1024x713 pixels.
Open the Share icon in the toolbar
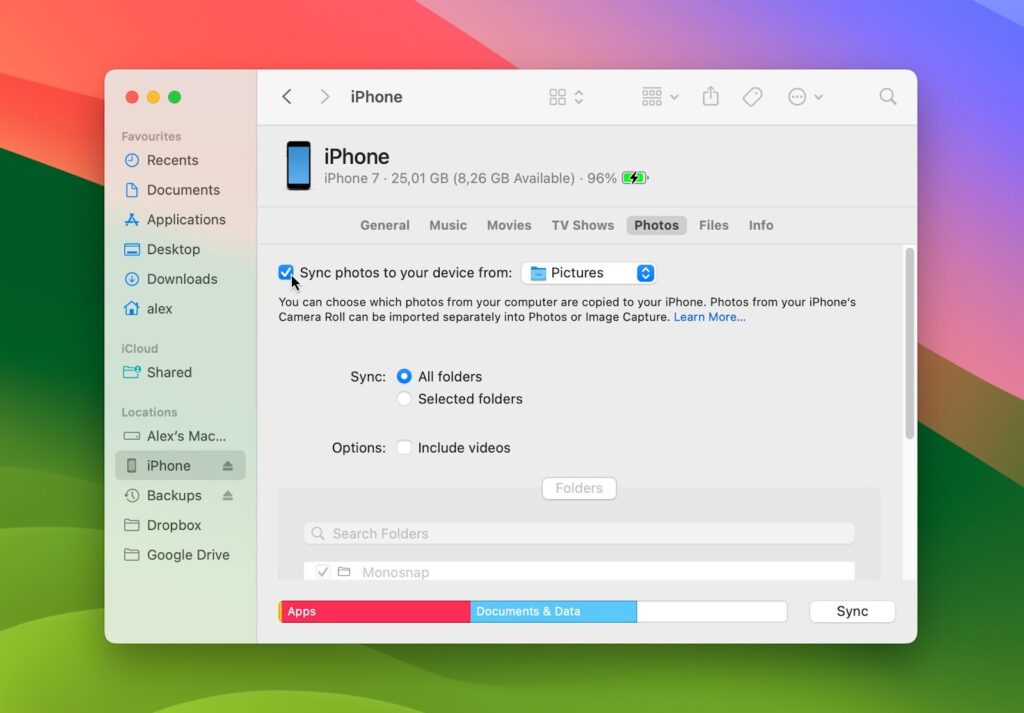point(710,96)
